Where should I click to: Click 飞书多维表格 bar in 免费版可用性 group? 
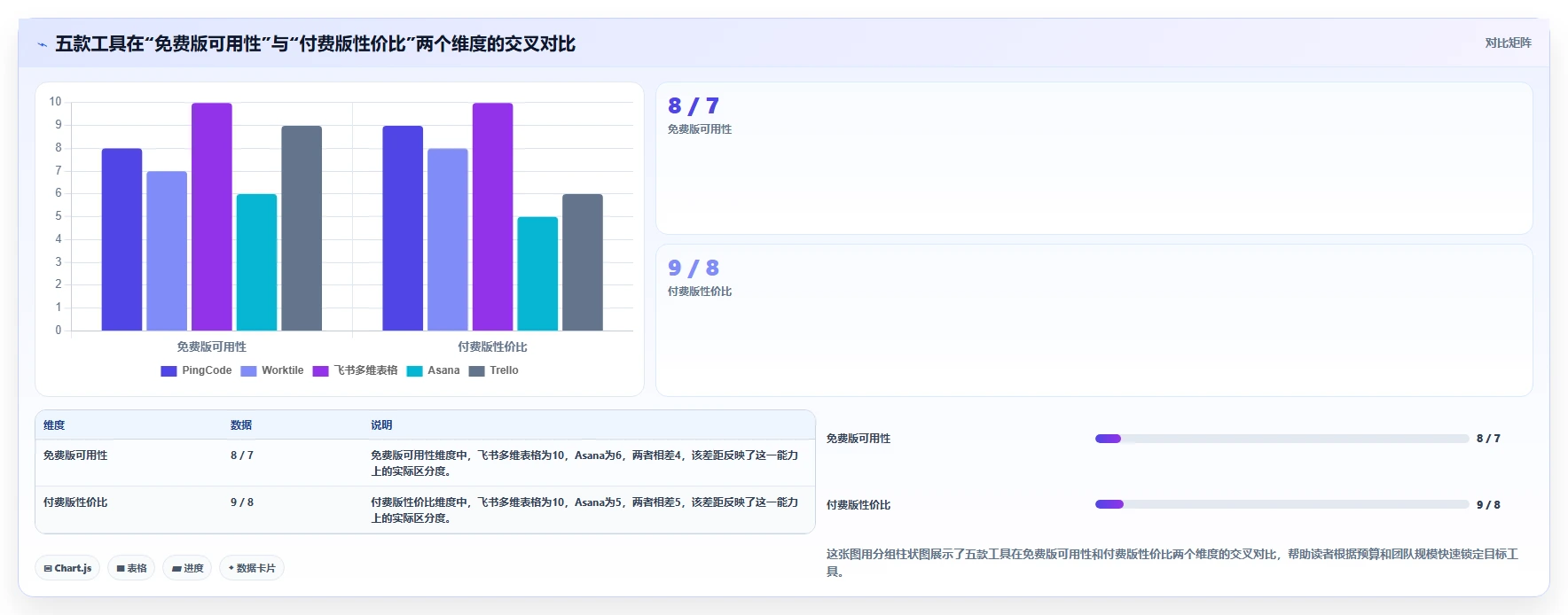coord(212,217)
